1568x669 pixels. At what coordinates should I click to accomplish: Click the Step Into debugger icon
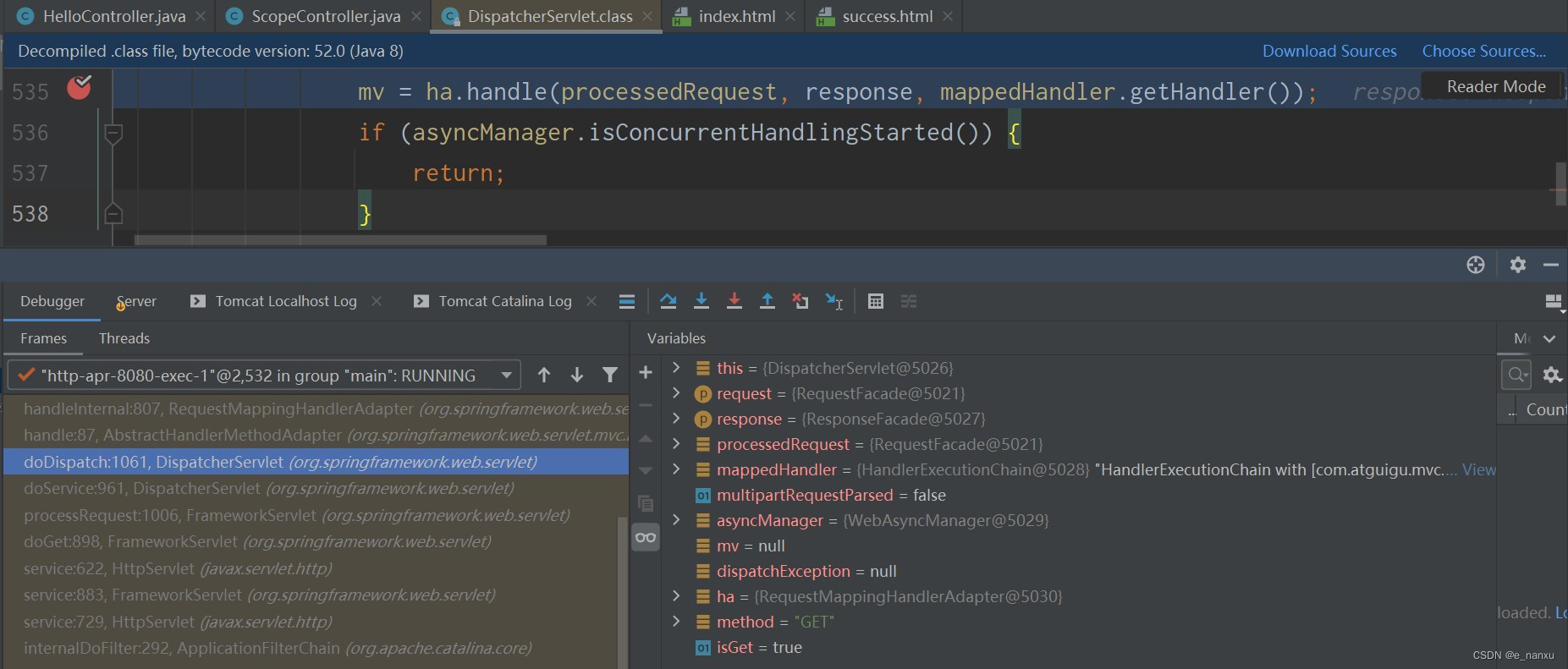coord(701,301)
